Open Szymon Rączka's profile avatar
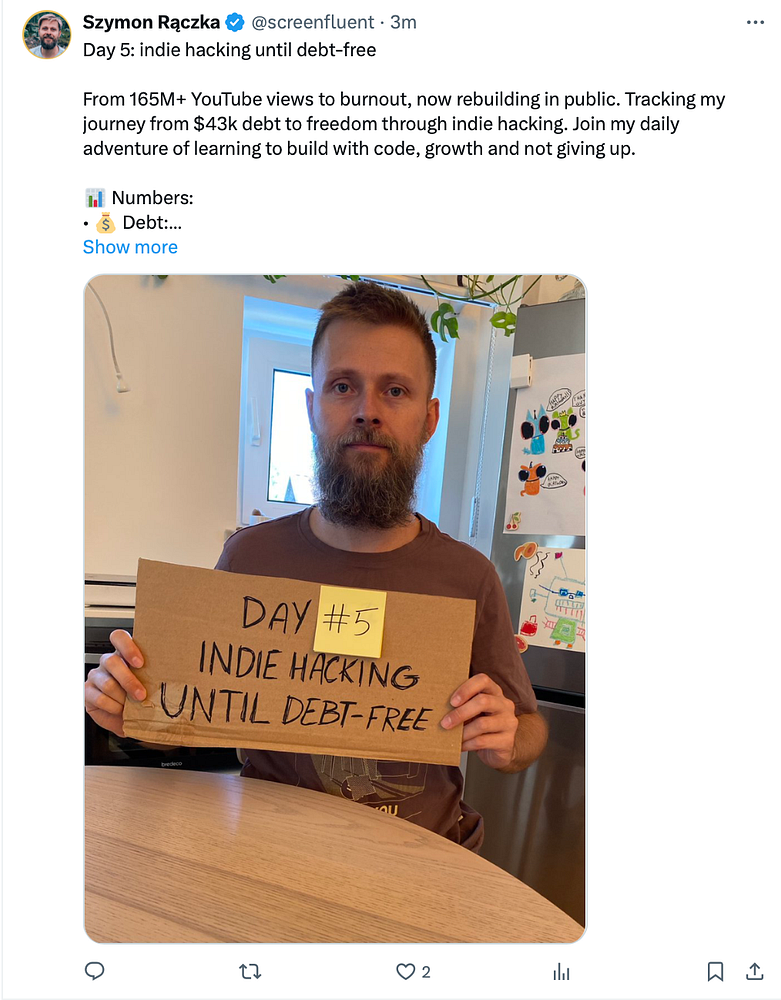The image size is (781, 1000). tap(47, 34)
